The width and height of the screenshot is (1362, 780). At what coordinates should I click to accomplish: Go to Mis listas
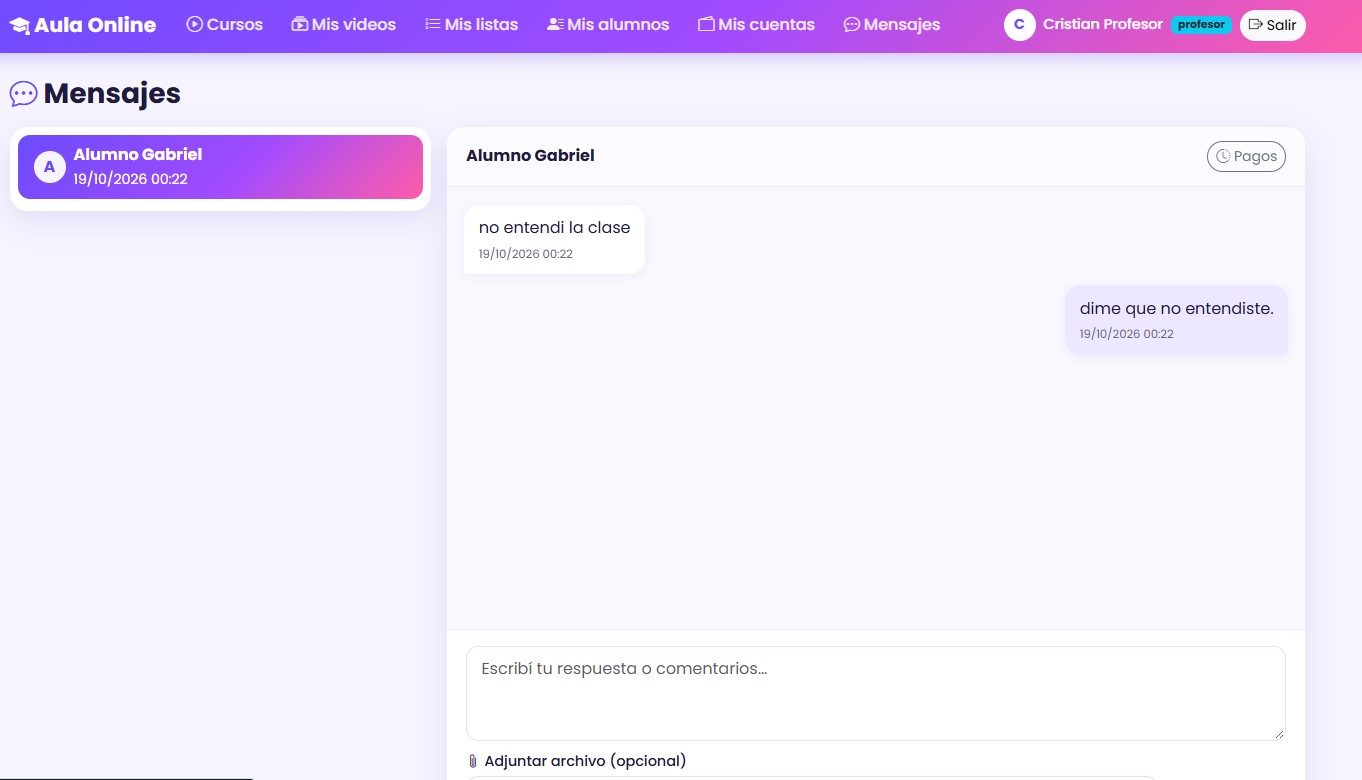click(472, 25)
